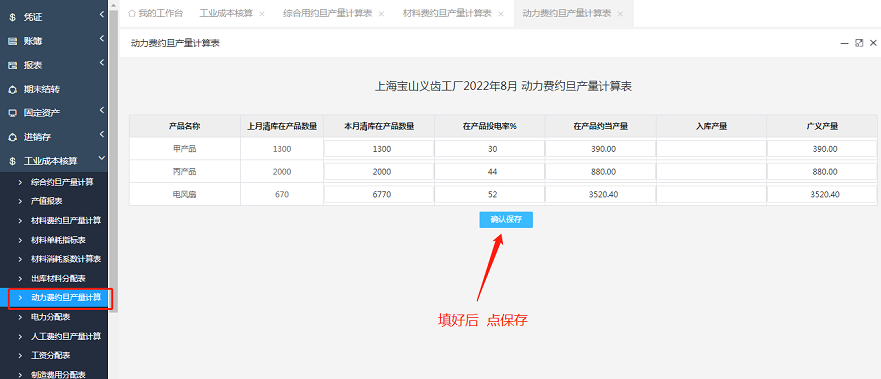Click 在产品投电率 field showing 44
Screen dimensions: 881x379
coord(489,172)
